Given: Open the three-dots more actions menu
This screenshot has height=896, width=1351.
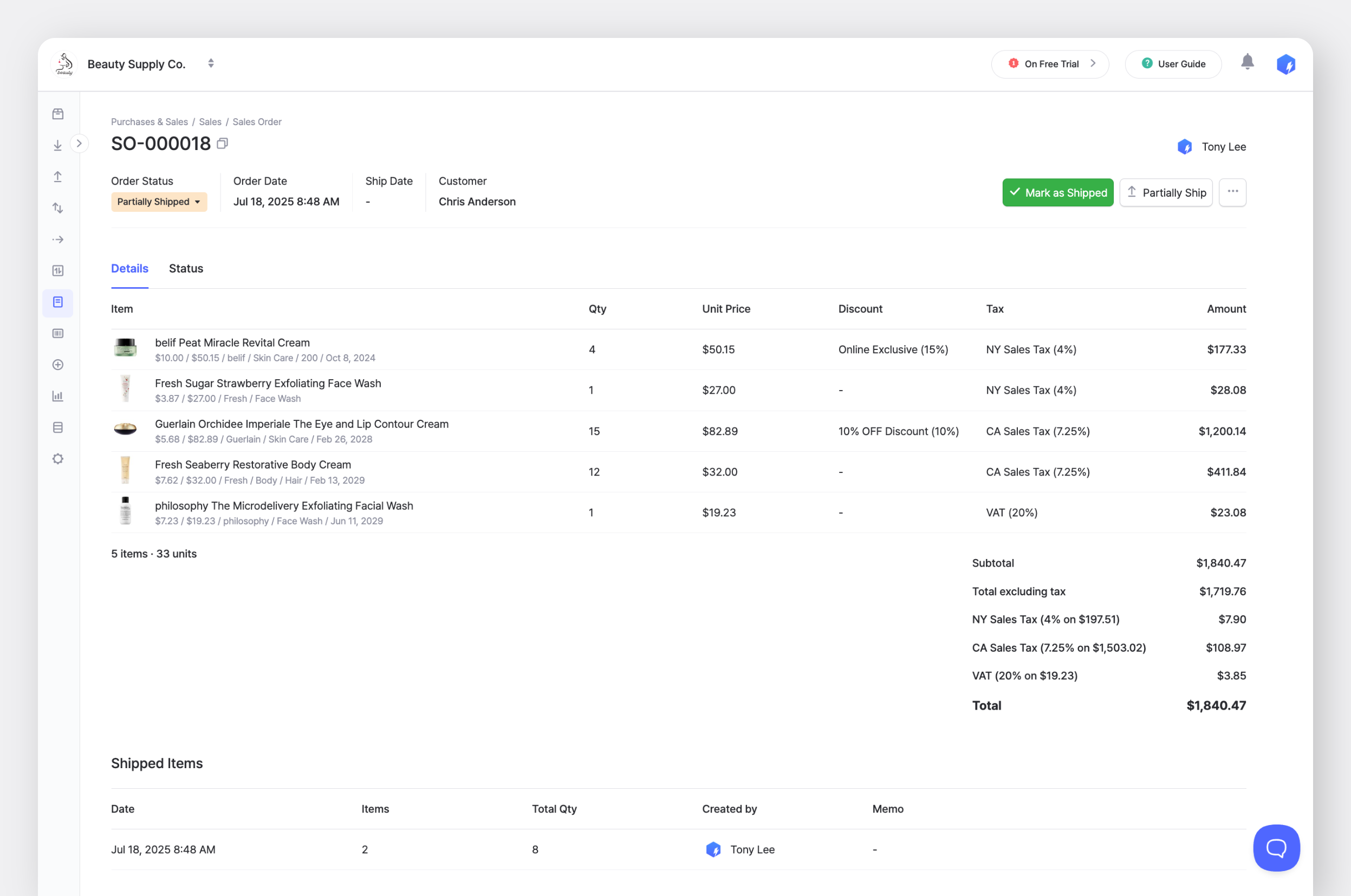Looking at the screenshot, I should coord(1232,192).
